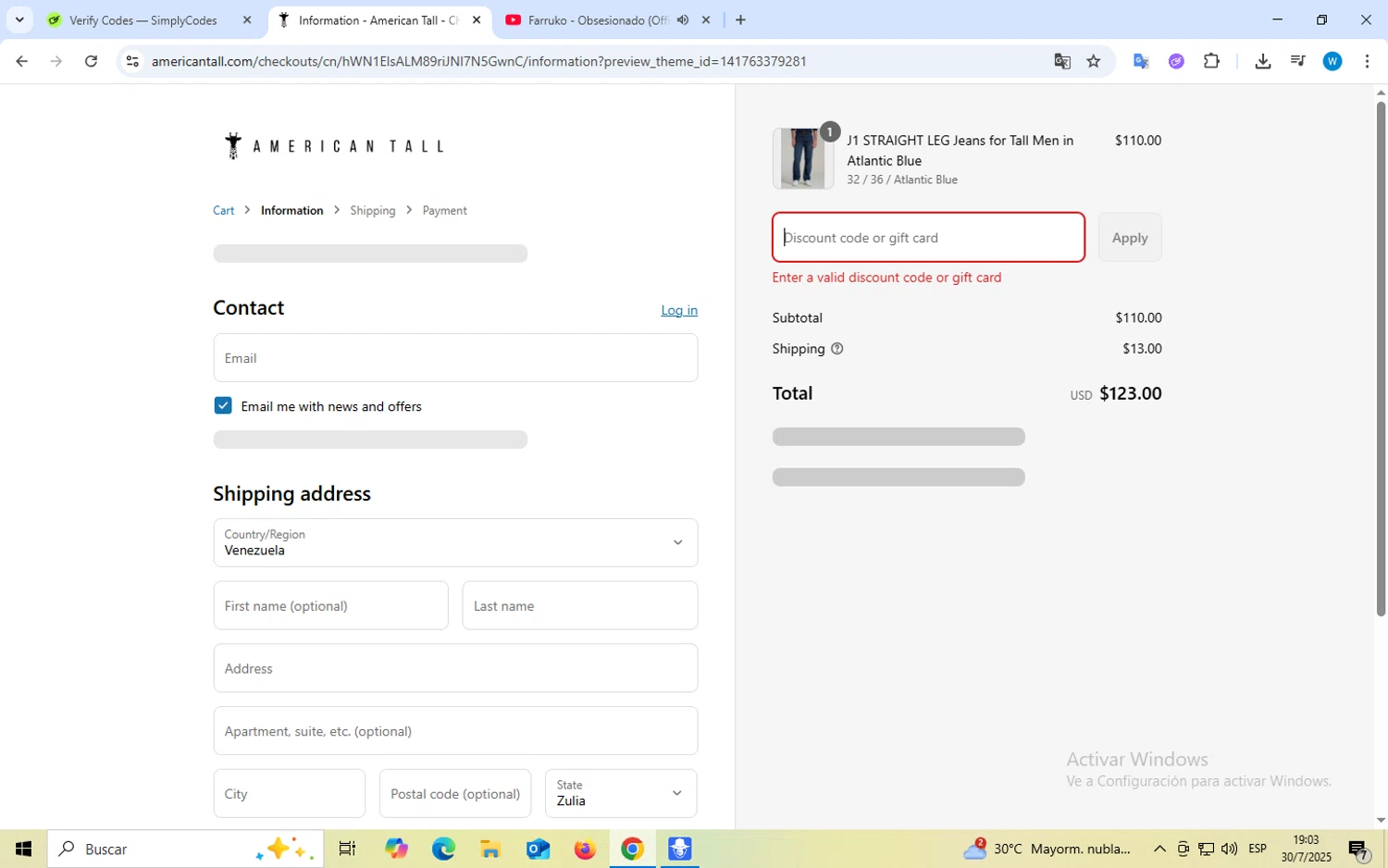Open the Chrome profile avatar W
Viewport: 1388px width, 868px height.
pyautogui.click(x=1332, y=61)
